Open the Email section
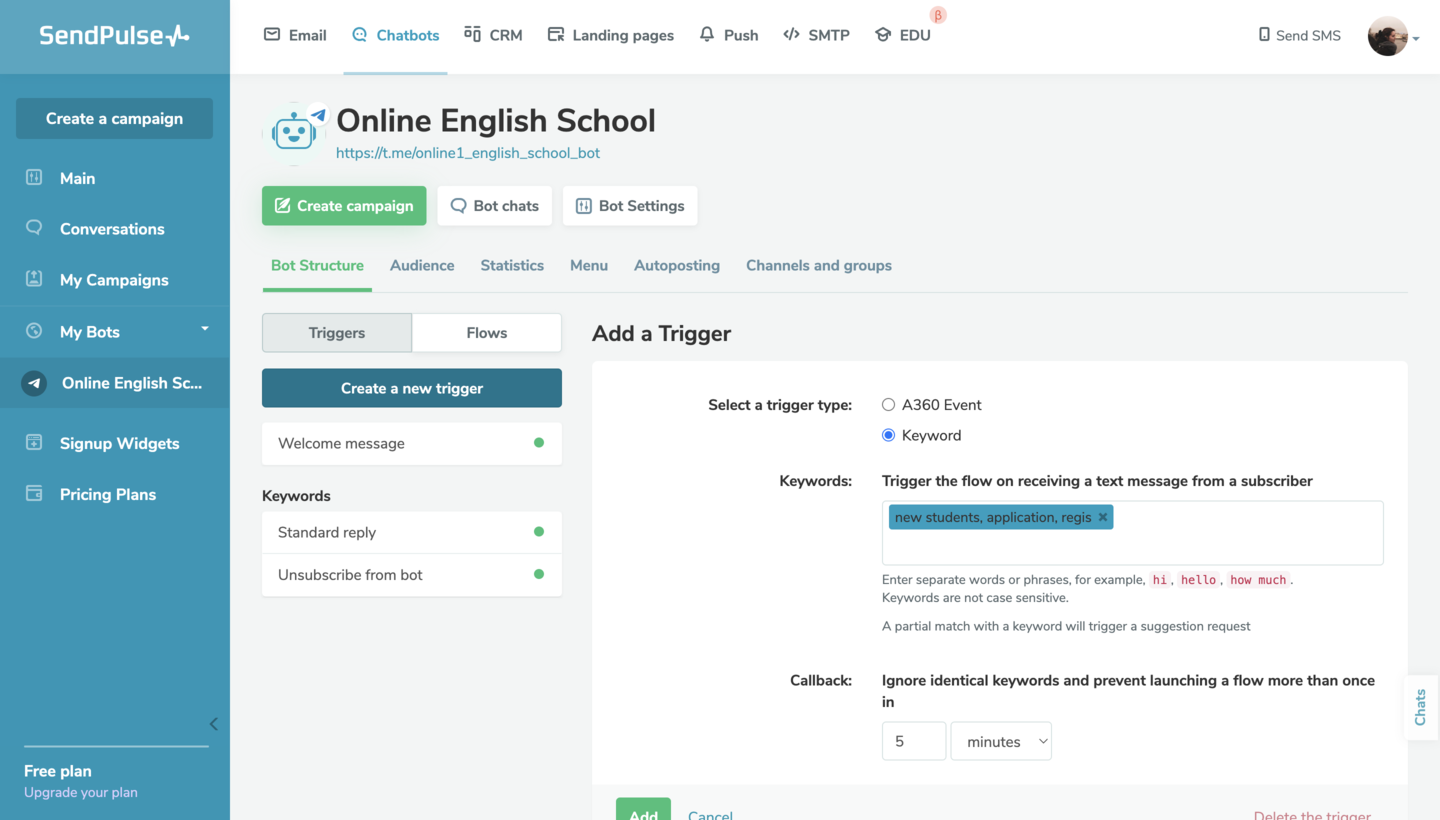 click(x=295, y=35)
